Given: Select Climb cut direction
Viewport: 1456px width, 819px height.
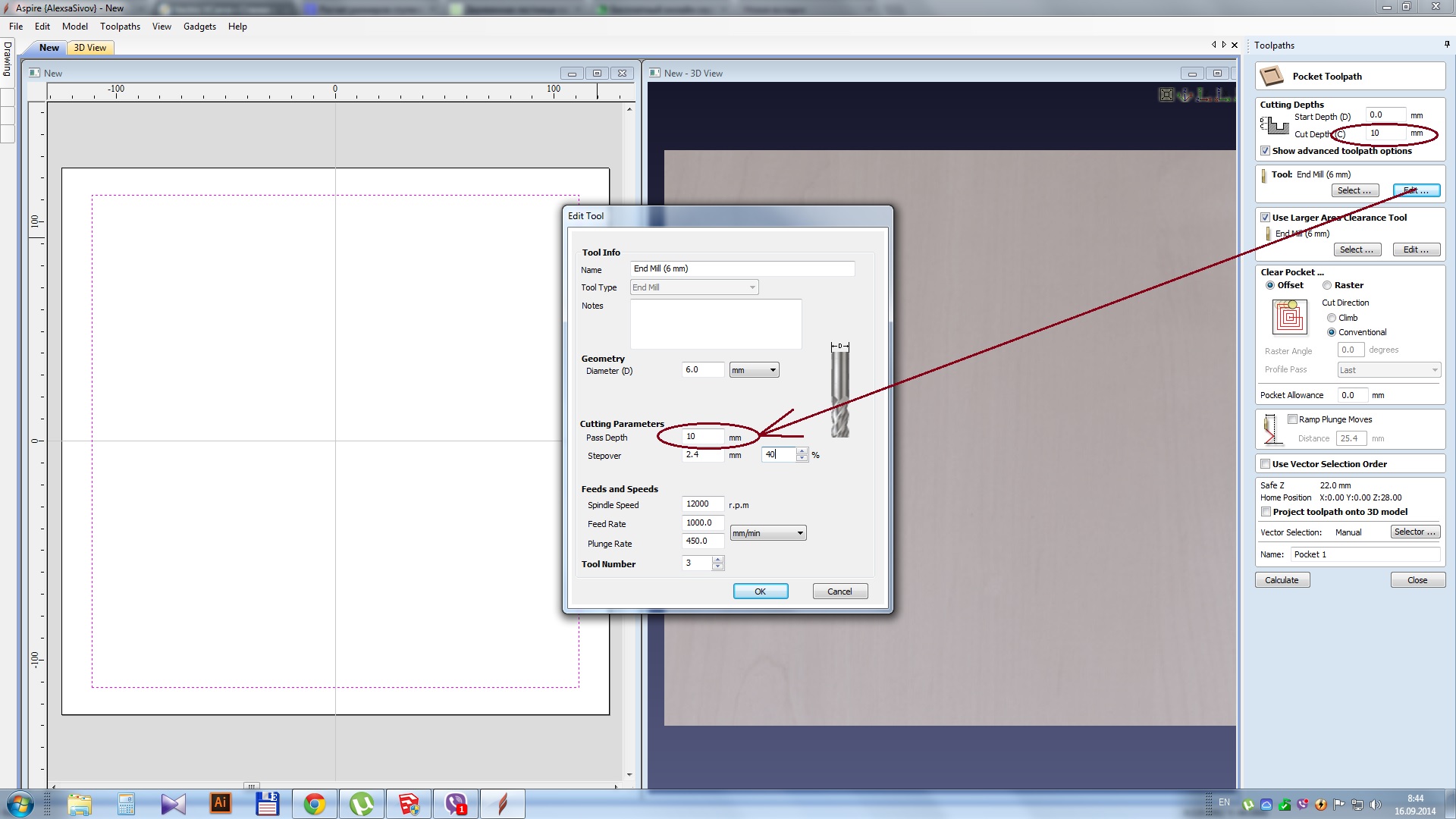Looking at the screenshot, I should coord(1331,318).
